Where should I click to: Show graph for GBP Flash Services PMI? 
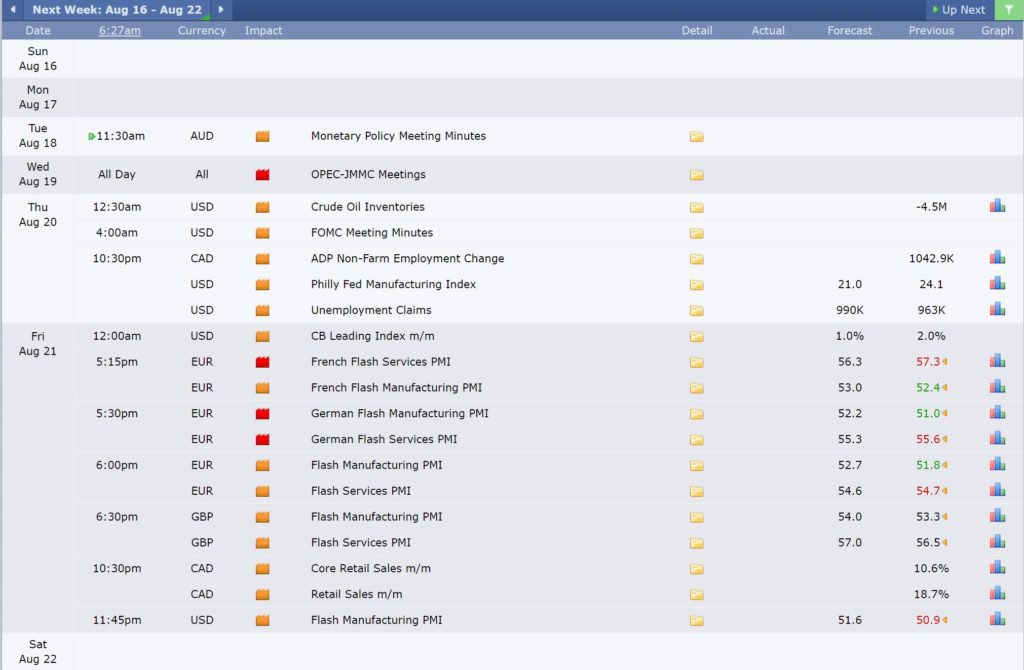(x=997, y=541)
